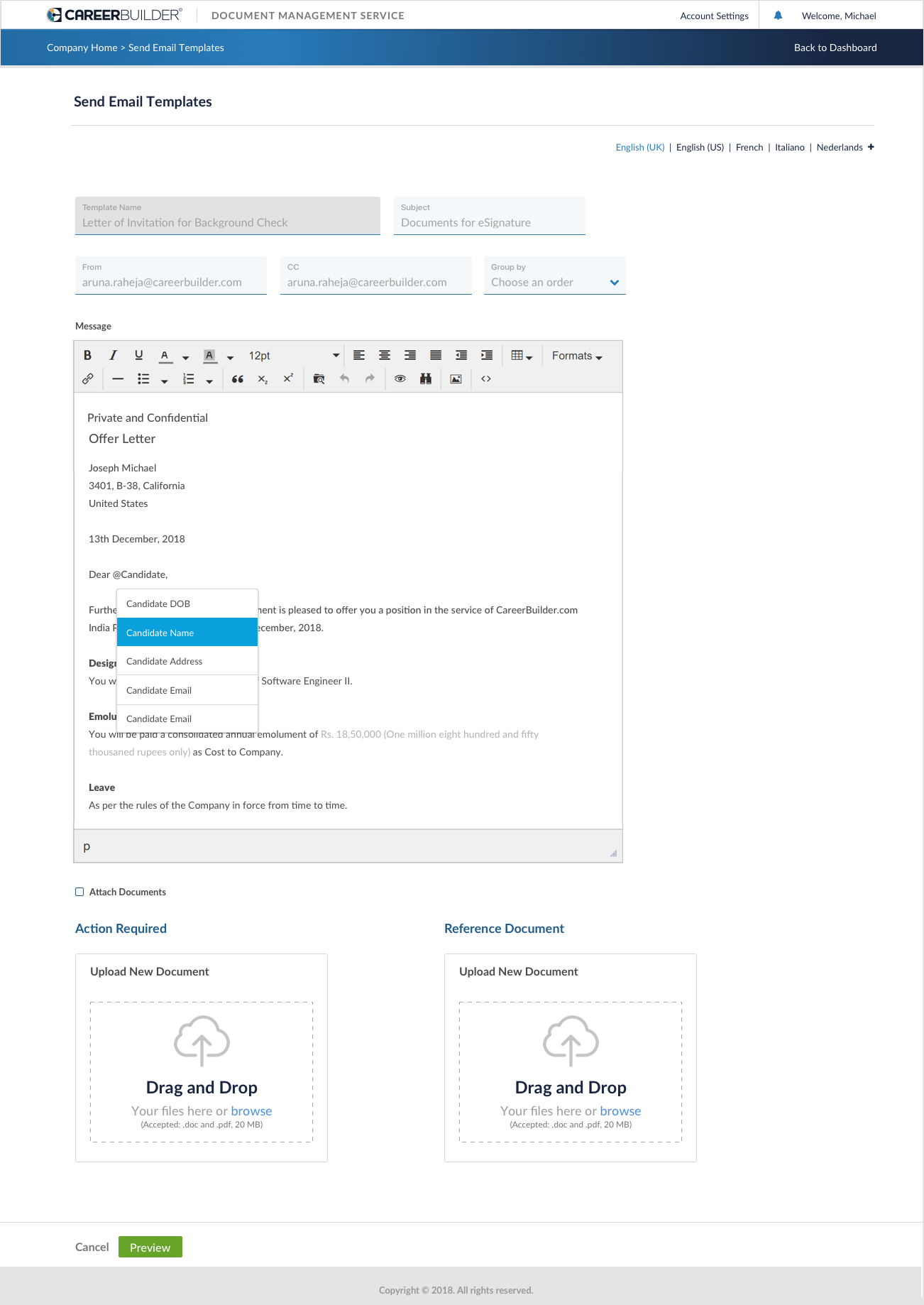Switch to English (US) language tab
Image resolution: width=924 pixels, height=1305 pixels.
coord(700,147)
